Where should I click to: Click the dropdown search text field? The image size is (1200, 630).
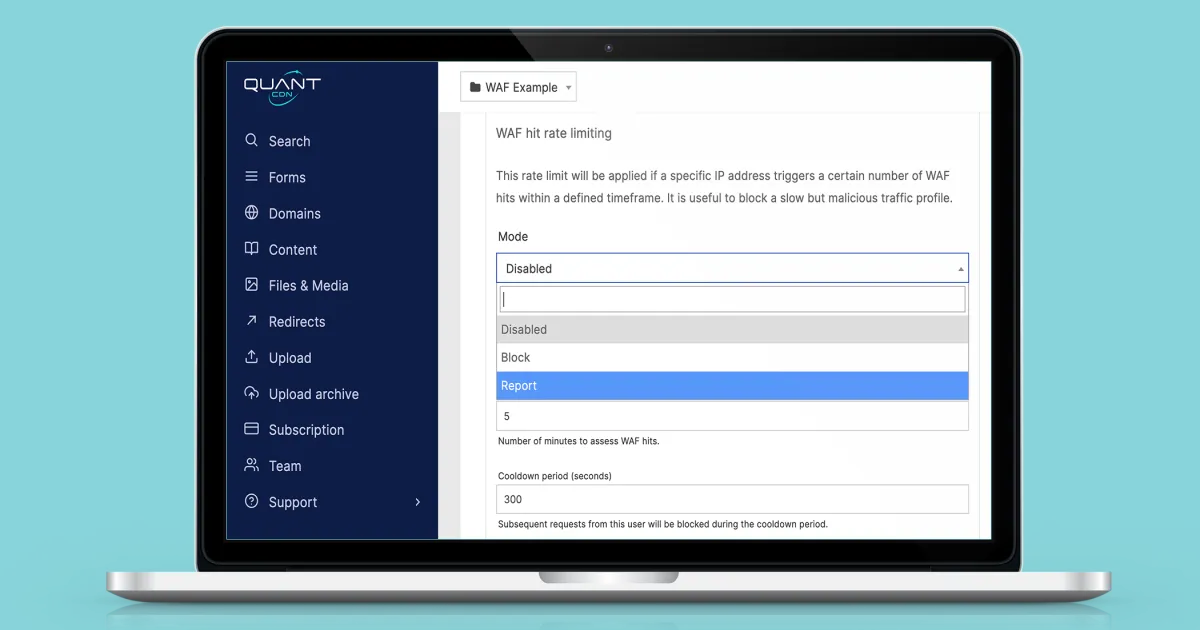coord(732,299)
